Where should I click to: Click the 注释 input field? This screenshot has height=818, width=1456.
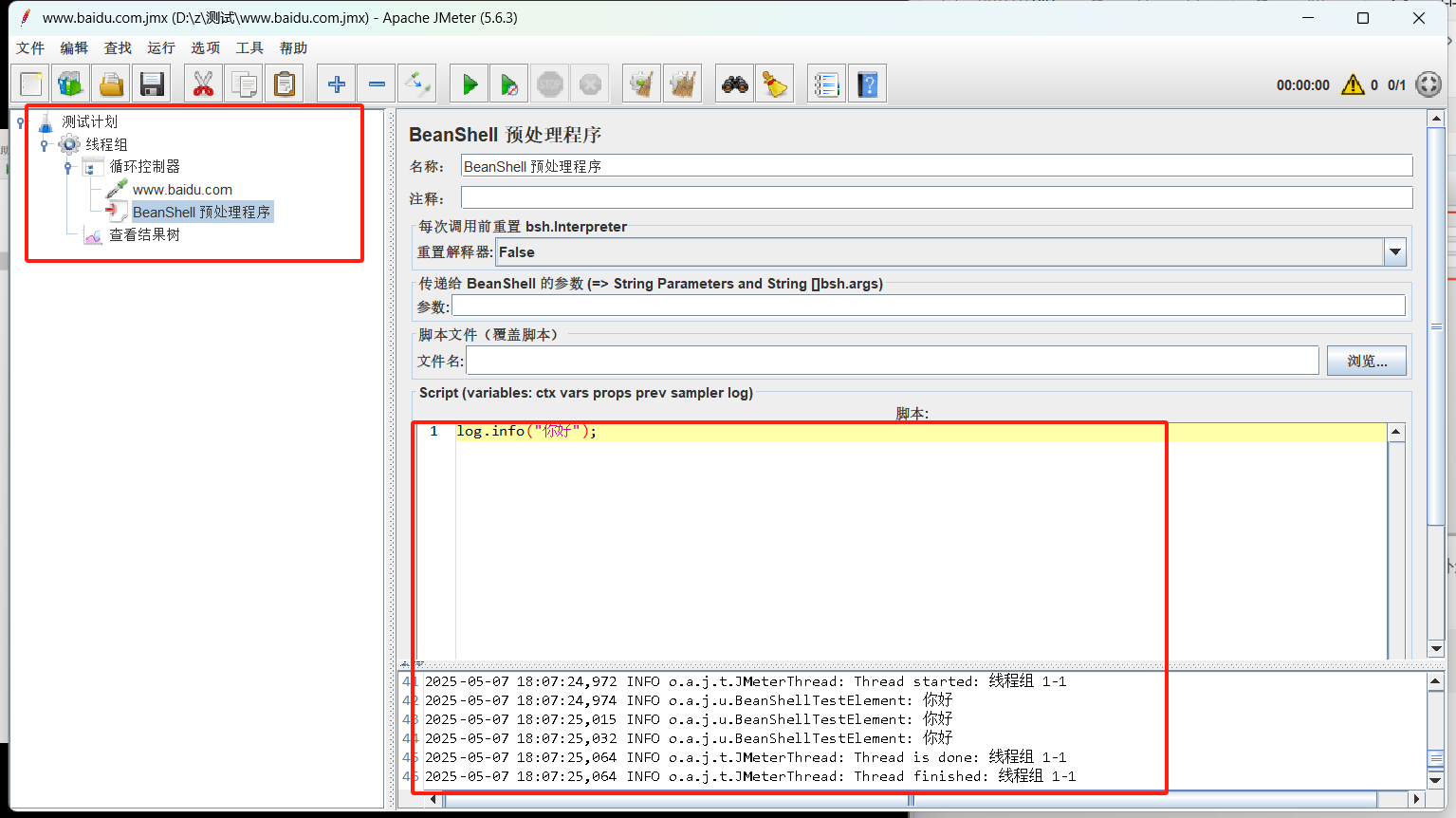[x=936, y=198]
